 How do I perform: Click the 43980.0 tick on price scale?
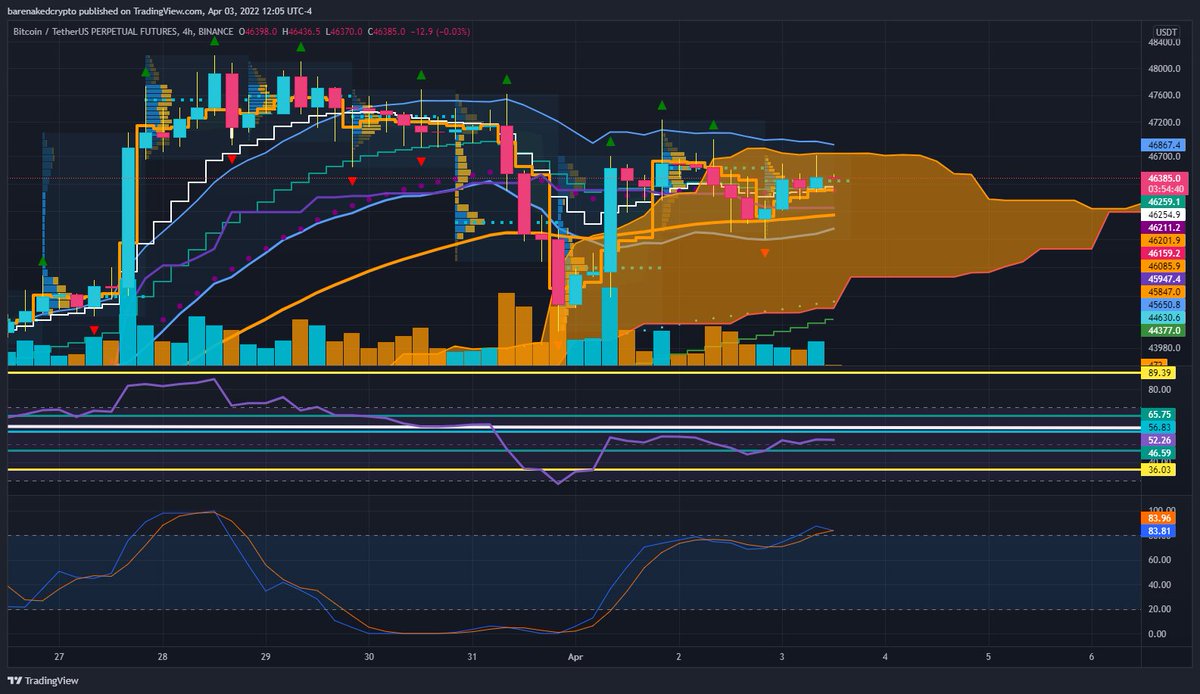pos(1165,348)
